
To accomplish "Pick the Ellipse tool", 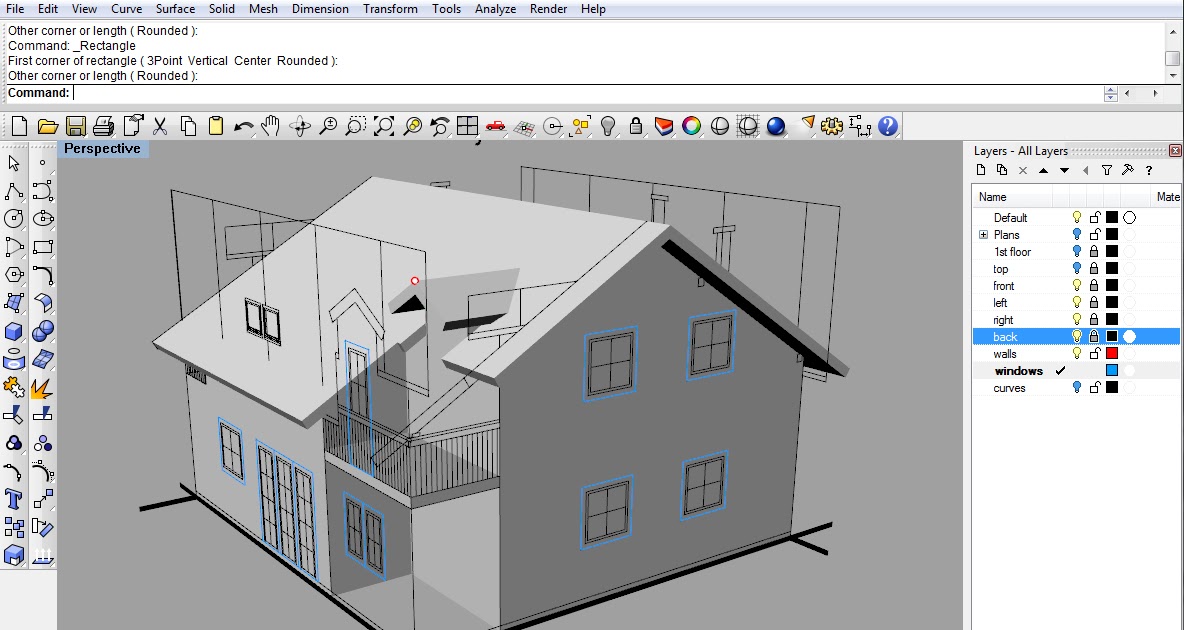I will pyautogui.click(x=43, y=219).
